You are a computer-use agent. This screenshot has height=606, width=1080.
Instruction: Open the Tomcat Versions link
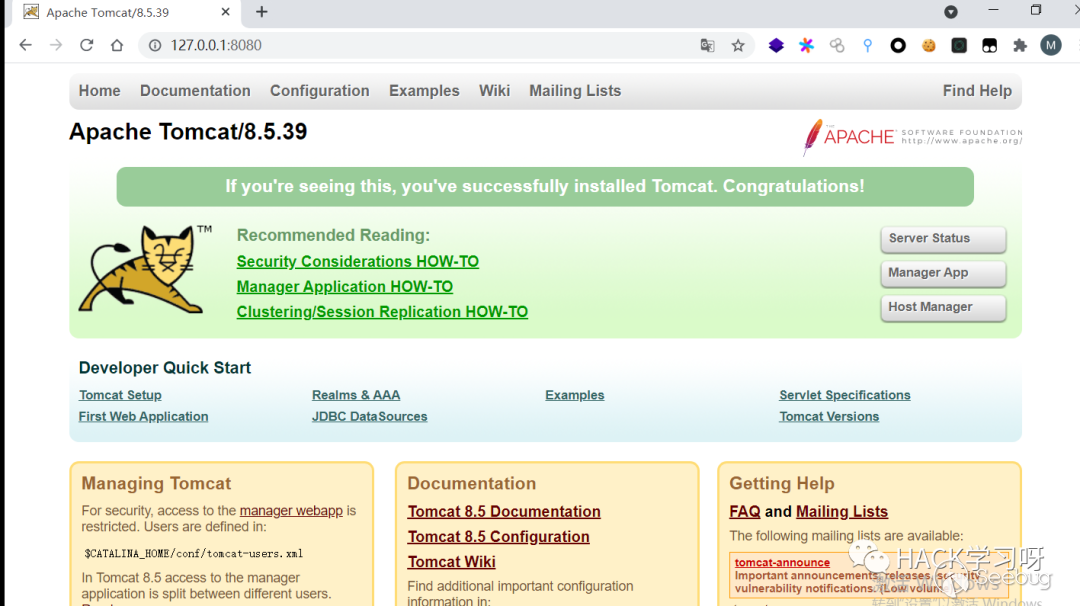829,417
